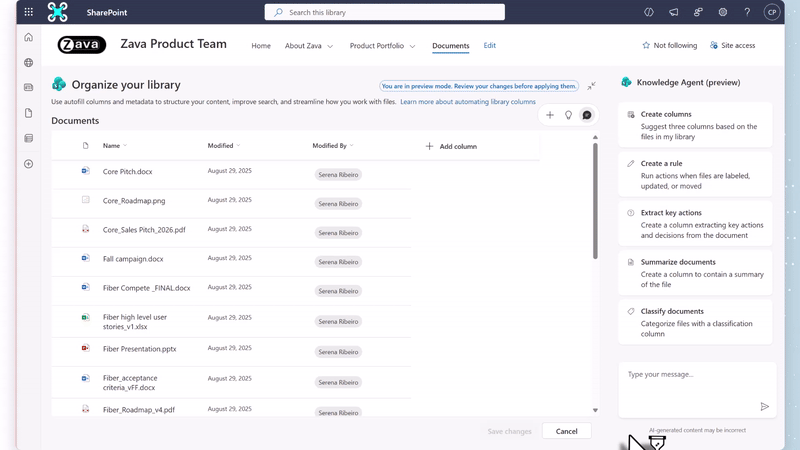This screenshot has width=800, height=450.
Task: Open the settings gear icon
Action: 722,12
